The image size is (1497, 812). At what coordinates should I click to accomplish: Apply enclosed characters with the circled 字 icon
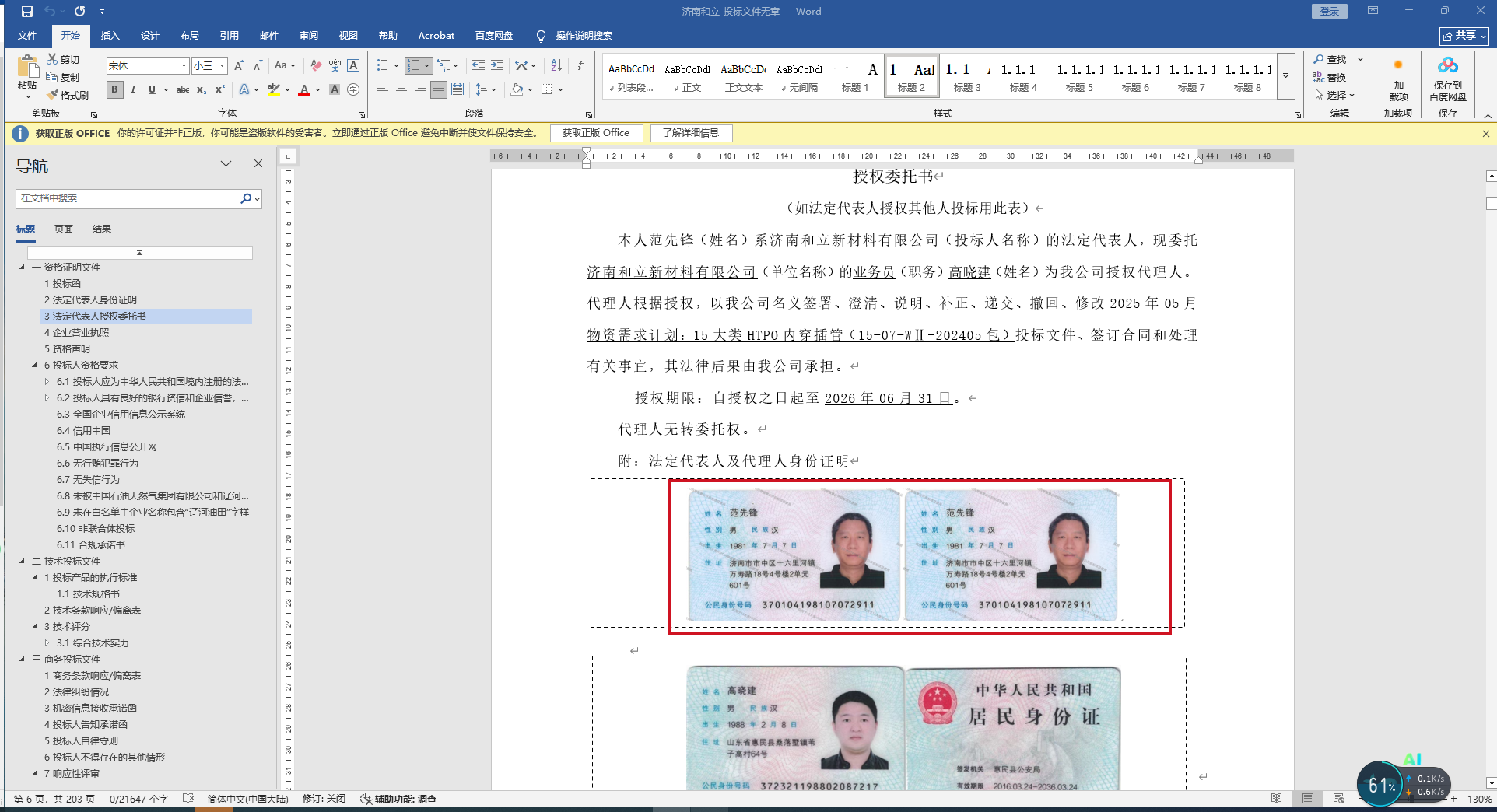pyautogui.click(x=353, y=89)
